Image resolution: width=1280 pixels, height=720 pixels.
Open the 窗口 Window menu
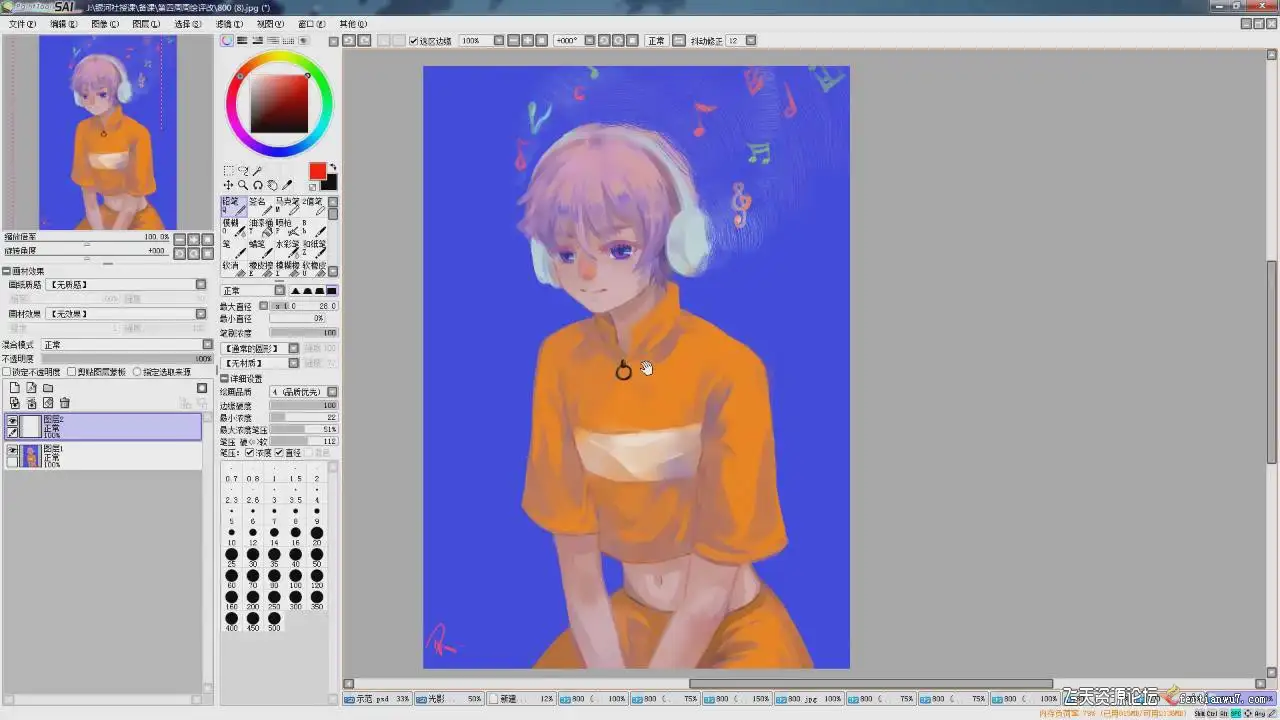click(311, 24)
